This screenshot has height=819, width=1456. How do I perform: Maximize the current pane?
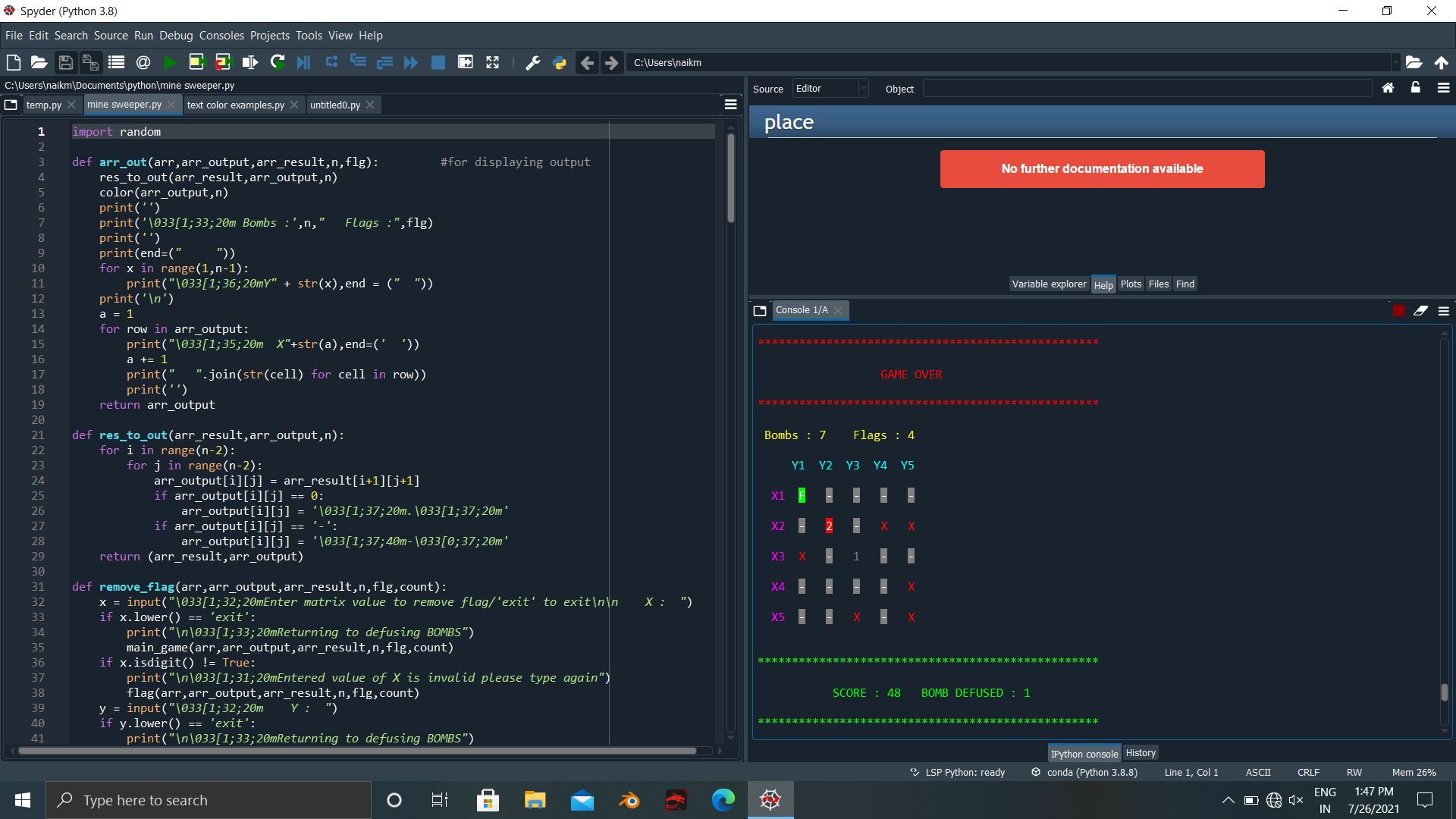pyautogui.click(x=492, y=62)
